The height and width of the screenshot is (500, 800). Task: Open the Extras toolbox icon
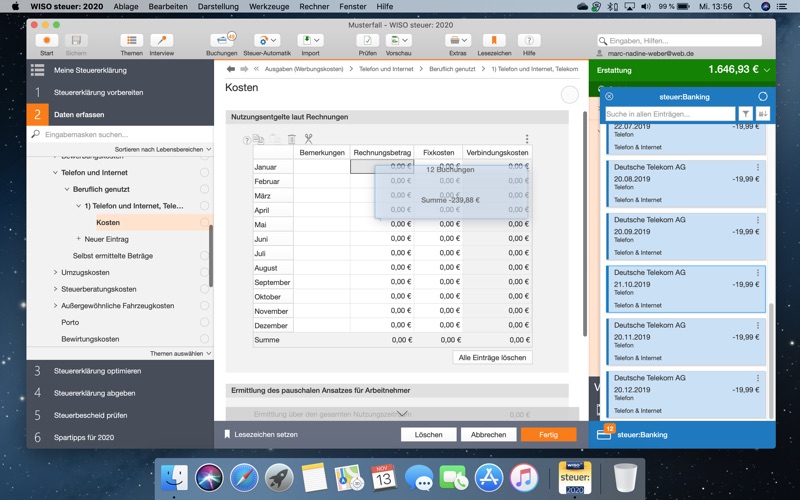(x=458, y=40)
